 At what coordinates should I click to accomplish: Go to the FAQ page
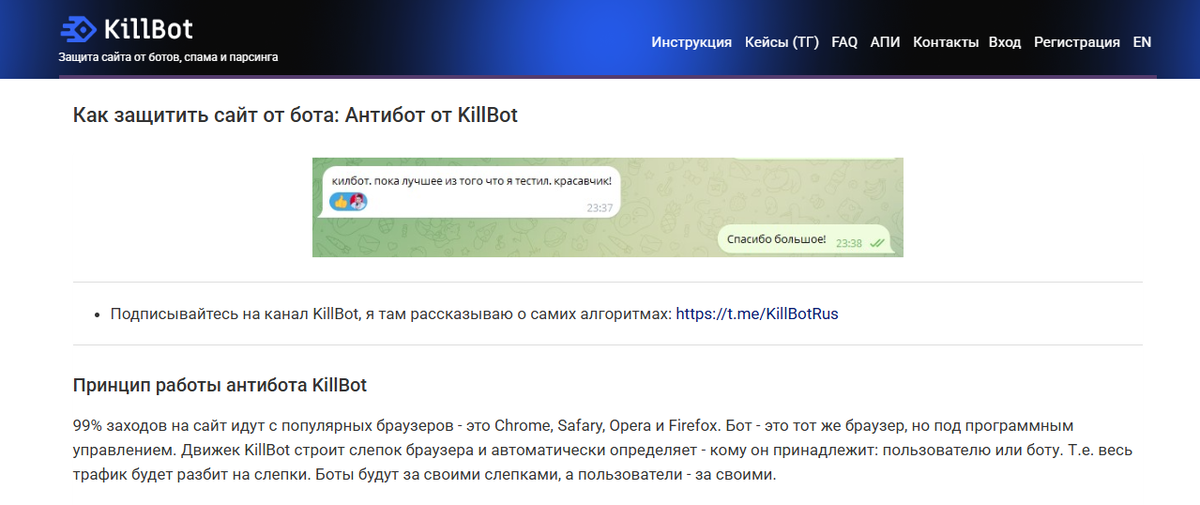pyautogui.click(x=845, y=42)
